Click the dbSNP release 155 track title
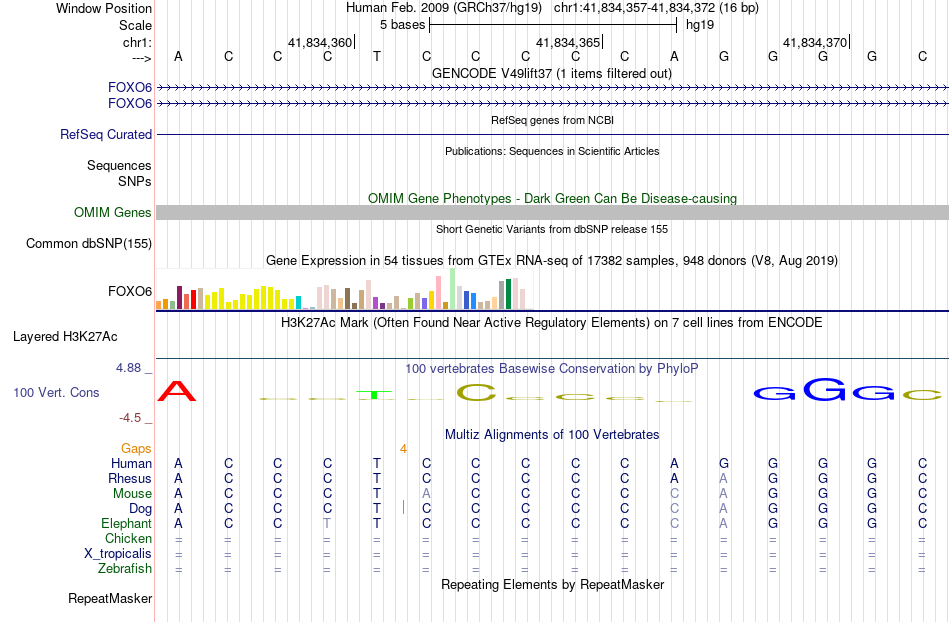The width and height of the screenshot is (950, 622). pyautogui.click(x=552, y=230)
